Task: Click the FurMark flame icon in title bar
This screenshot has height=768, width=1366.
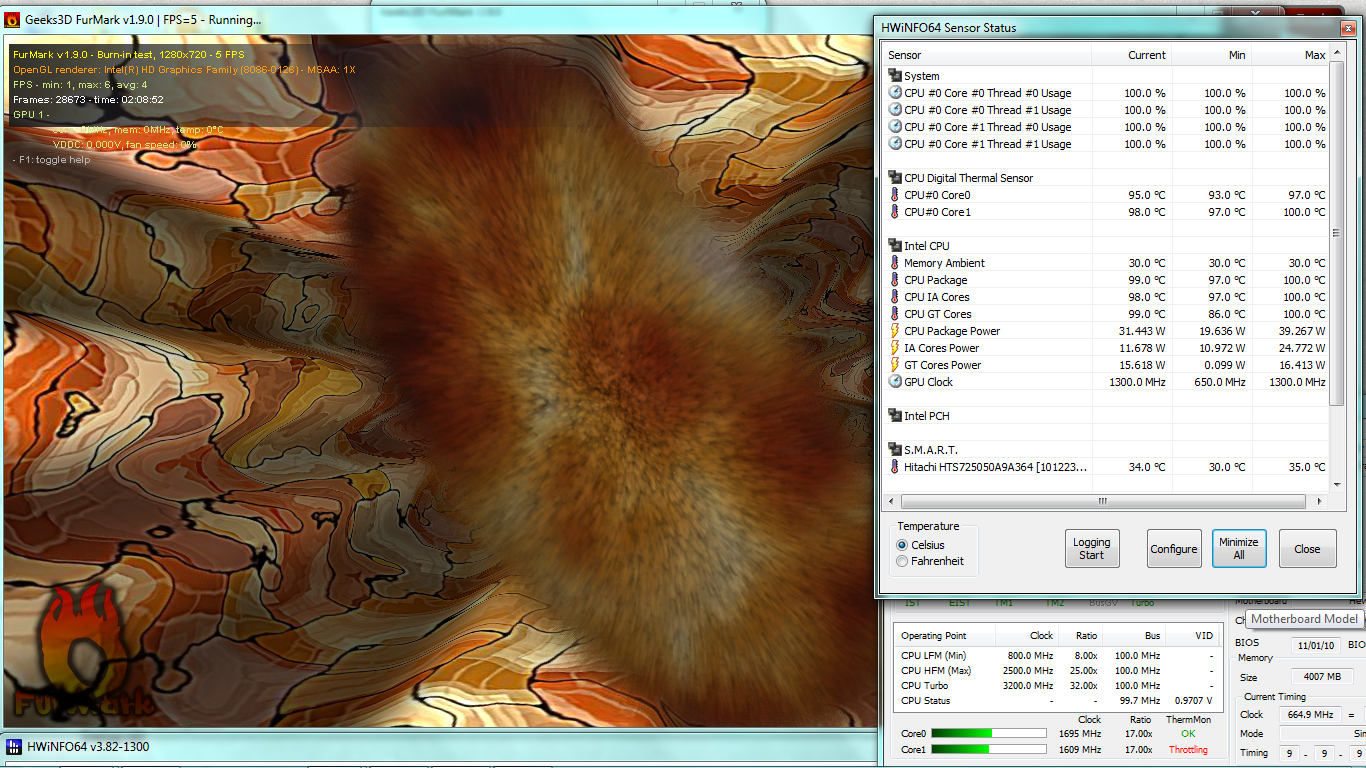Action: [12, 19]
